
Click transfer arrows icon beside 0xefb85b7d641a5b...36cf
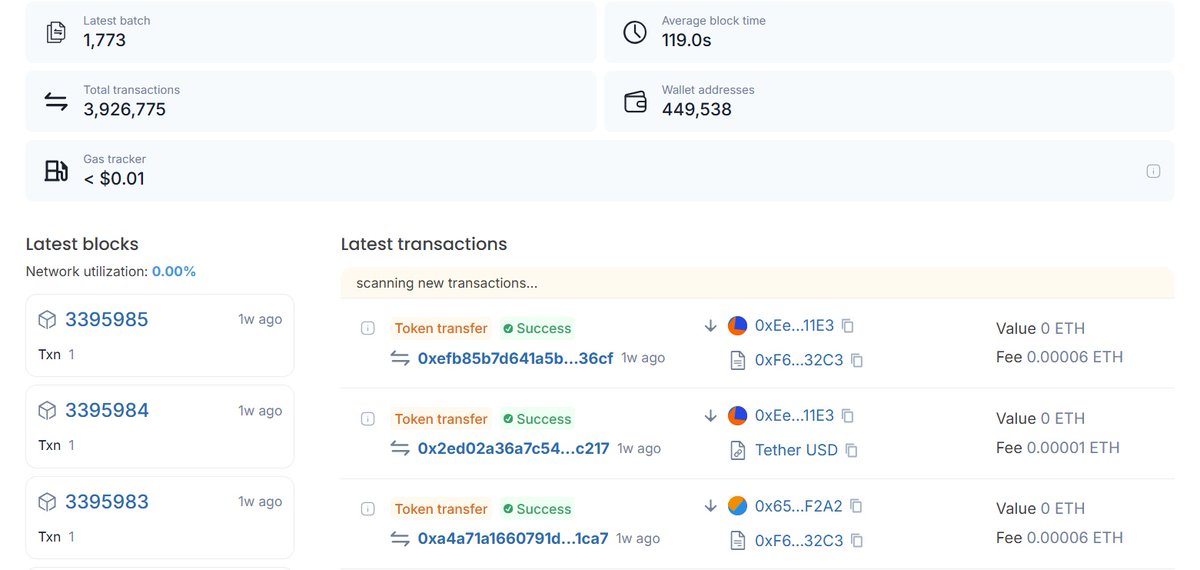[x=400, y=358]
